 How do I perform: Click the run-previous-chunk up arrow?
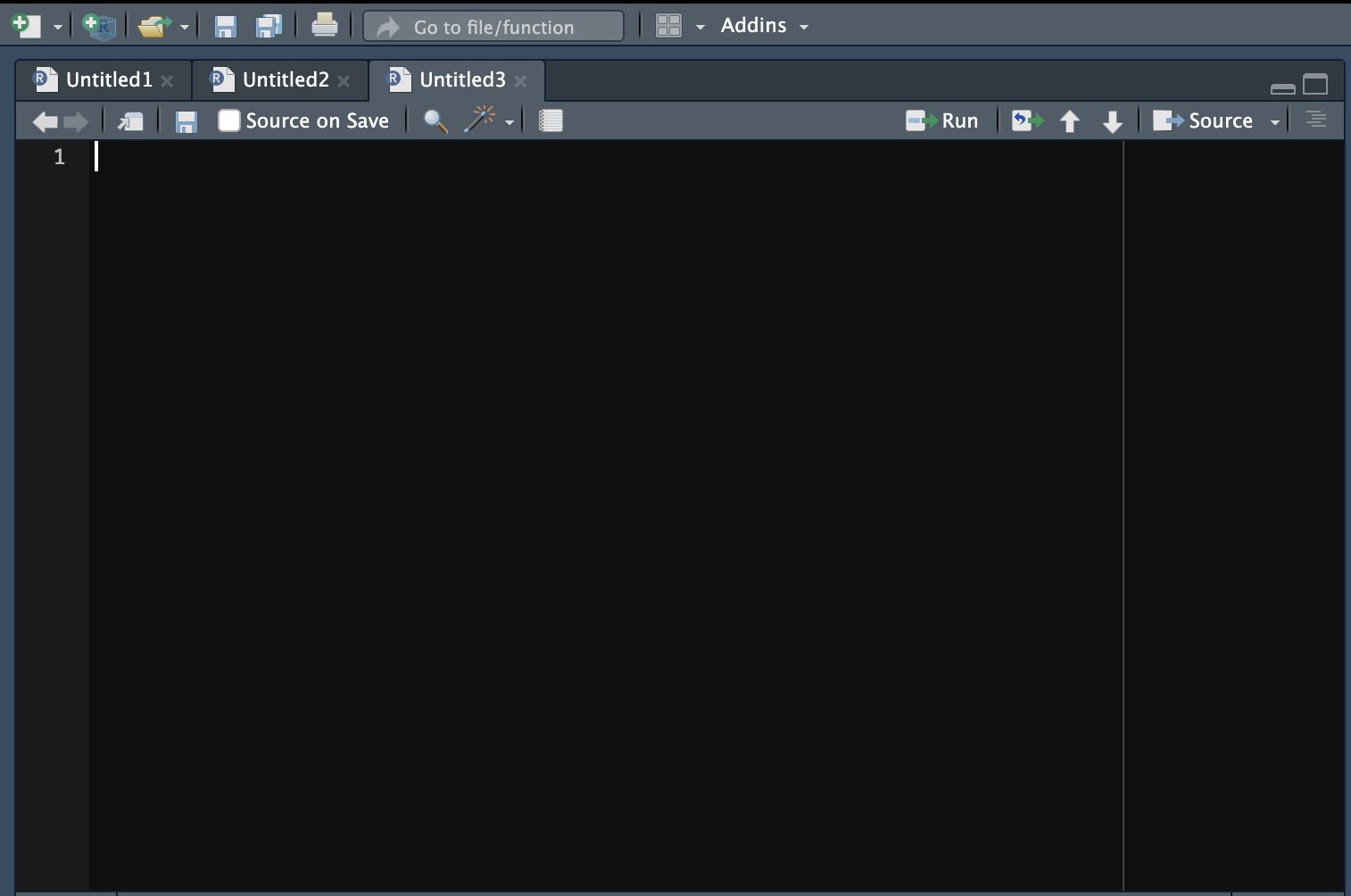coord(1069,120)
